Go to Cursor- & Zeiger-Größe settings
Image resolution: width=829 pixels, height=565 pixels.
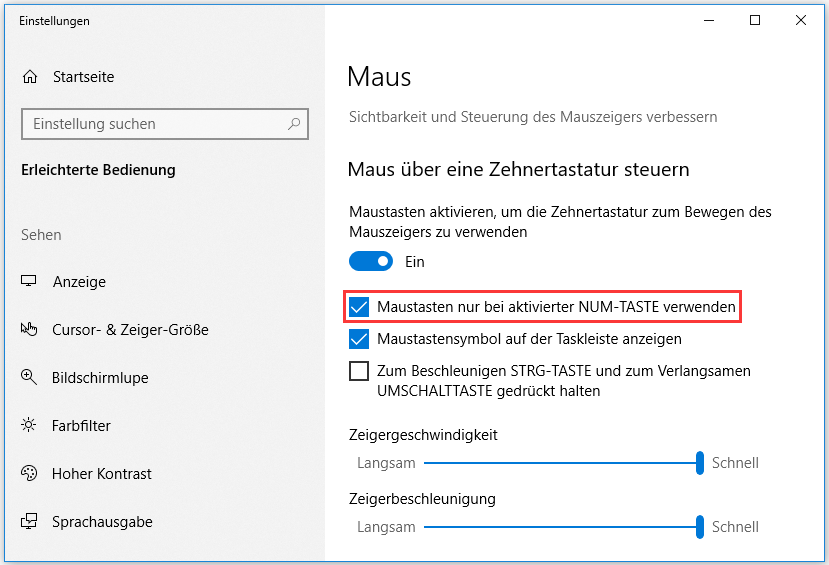pos(130,330)
